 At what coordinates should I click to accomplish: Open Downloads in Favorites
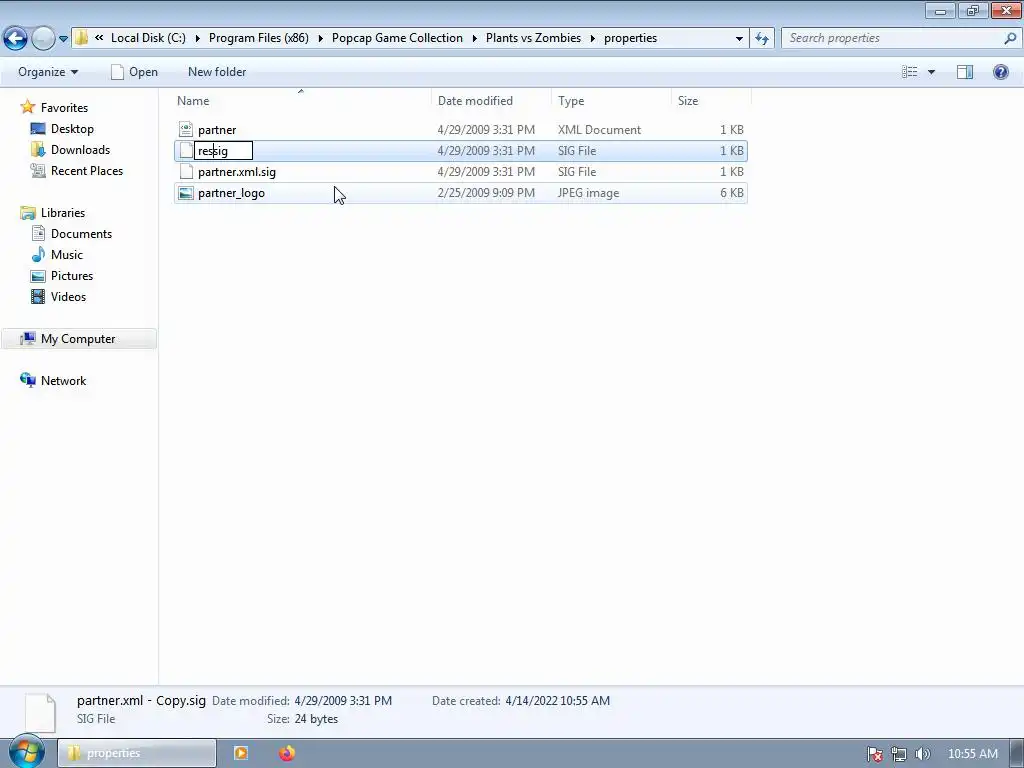80,150
